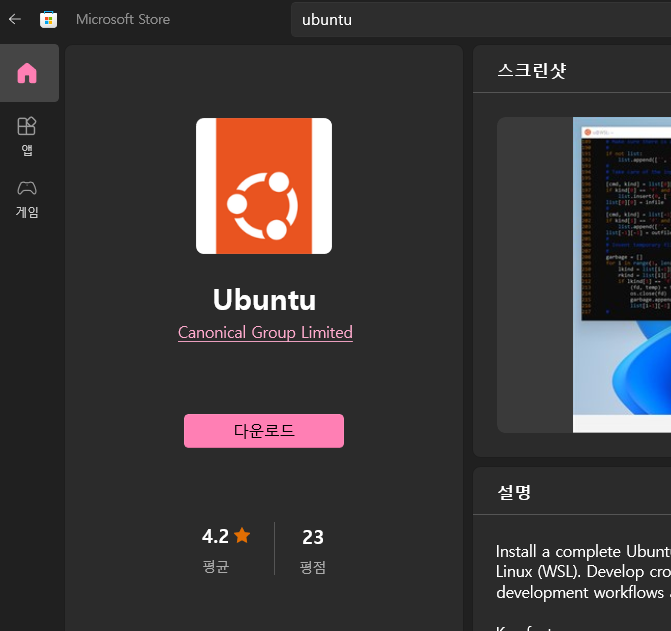Screen dimensions: 671x631
Task: Click the 설명 description header
Action: [514, 492]
